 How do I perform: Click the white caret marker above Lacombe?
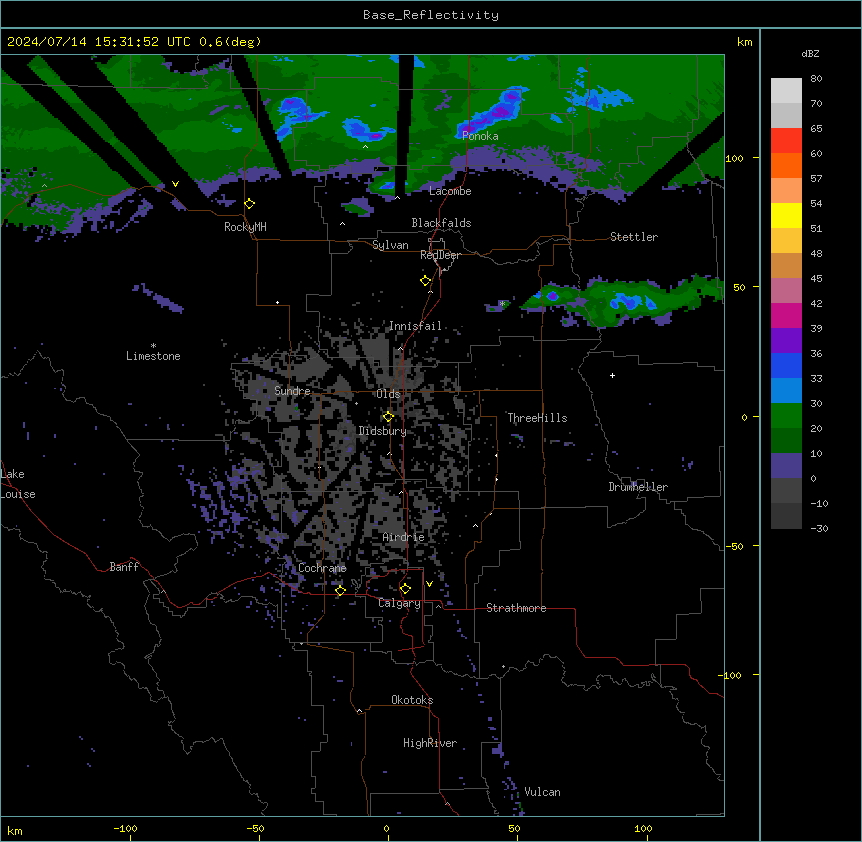[x=397, y=198]
